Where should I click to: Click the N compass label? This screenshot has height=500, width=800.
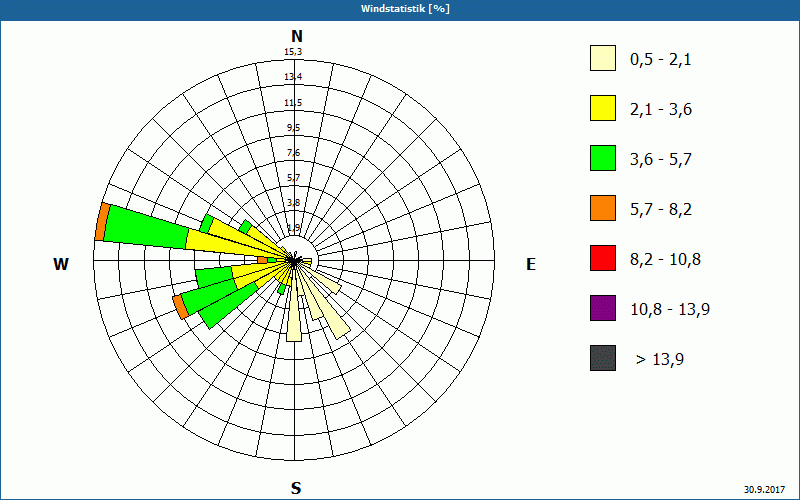[296, 36]
